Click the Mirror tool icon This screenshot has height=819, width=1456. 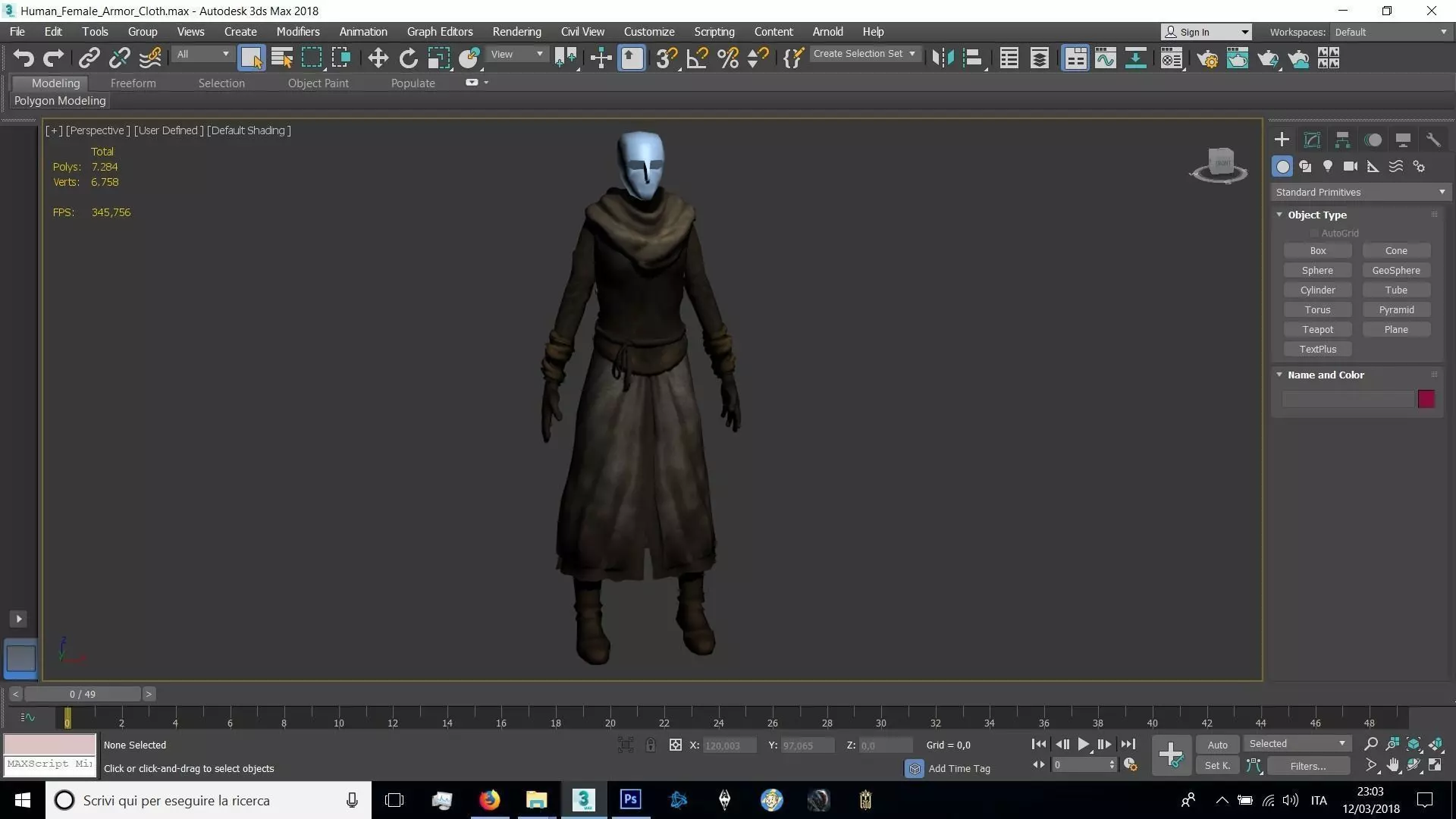pyautogui.click(x=943, y=58)
